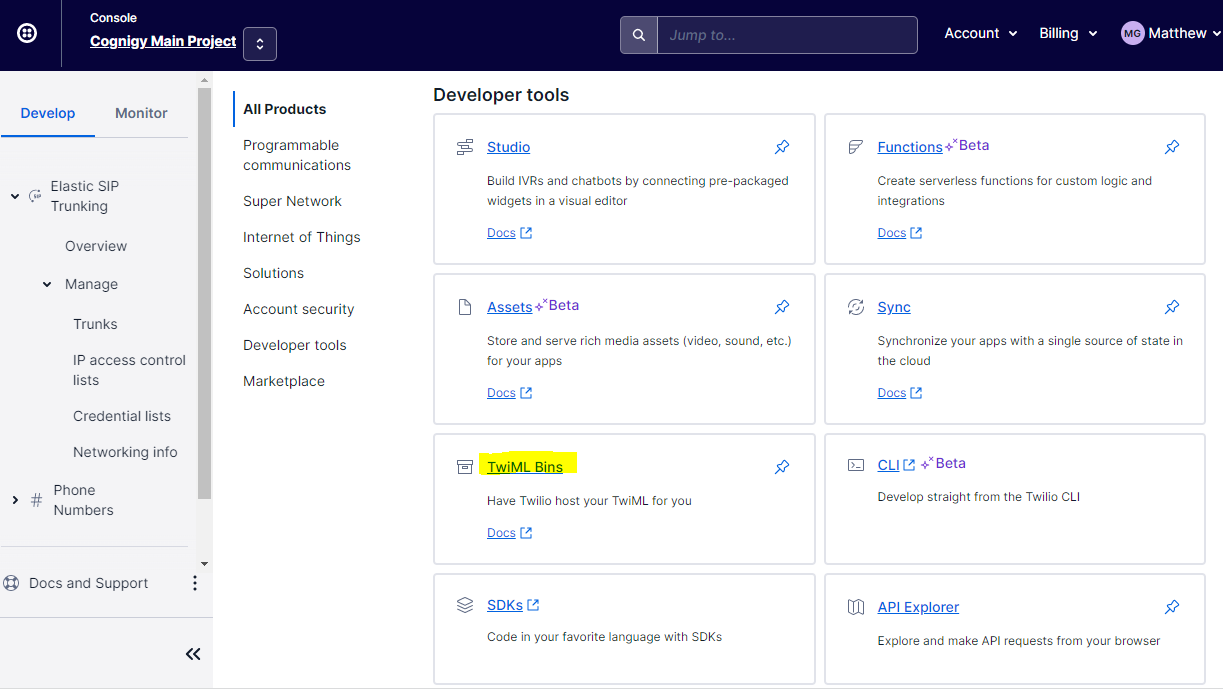This screenshot has width=1223, height=689.
Task: Open Docs link under Sync
Action: [899, 393]
